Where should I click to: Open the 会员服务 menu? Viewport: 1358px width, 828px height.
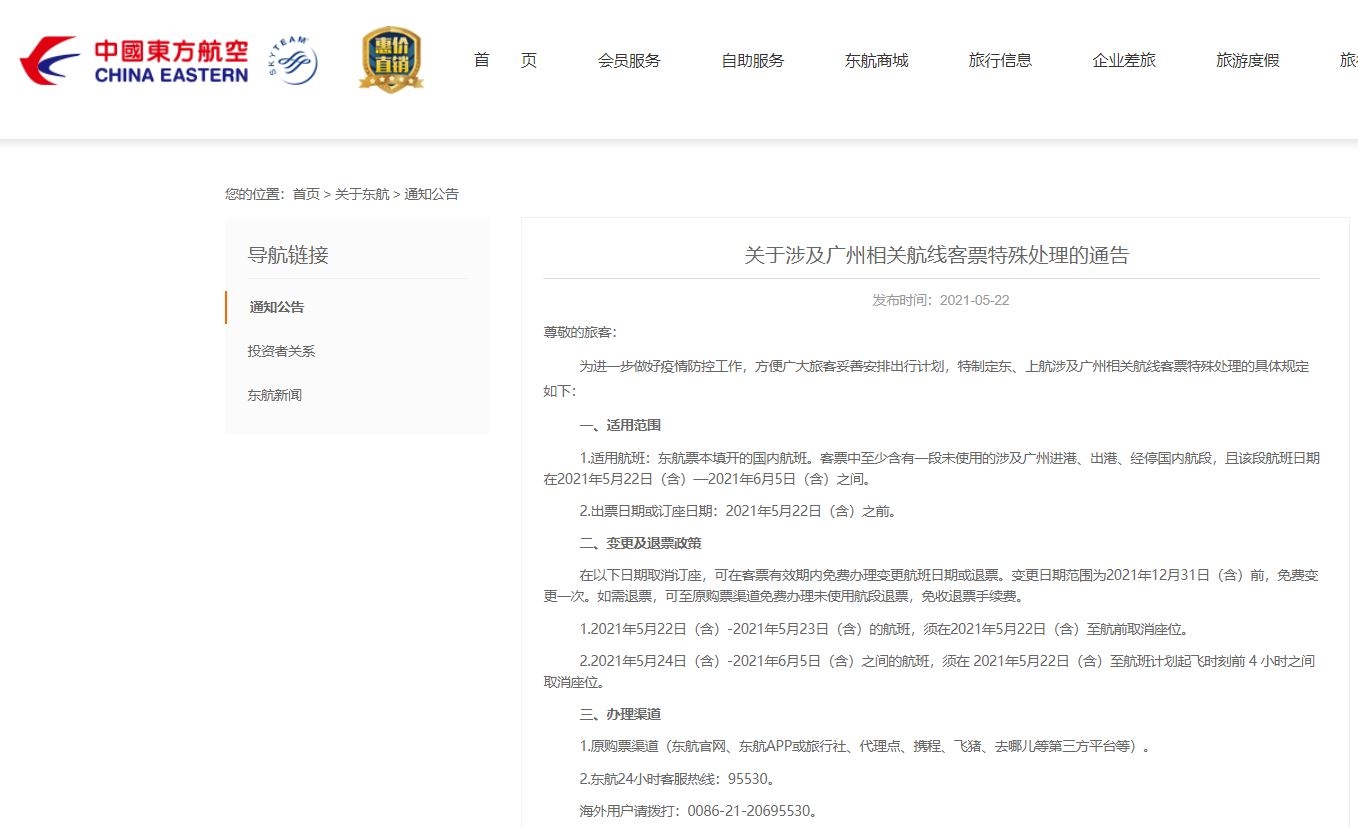tap(629, 60)
